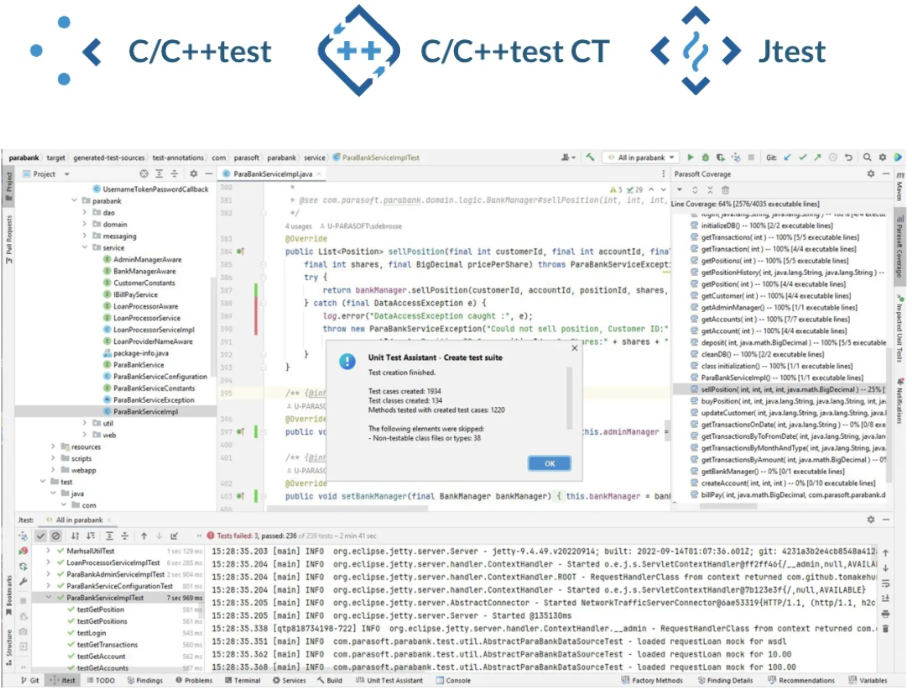
Task: Click the green Debug bug icon
Action: (706, 157)
